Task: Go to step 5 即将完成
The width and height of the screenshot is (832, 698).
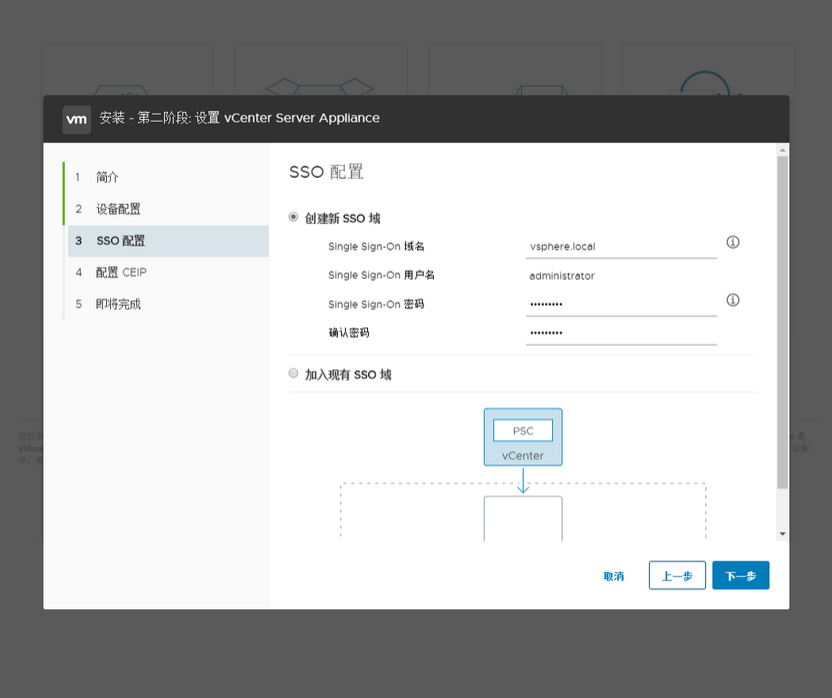Action: (x=168, y=304)
